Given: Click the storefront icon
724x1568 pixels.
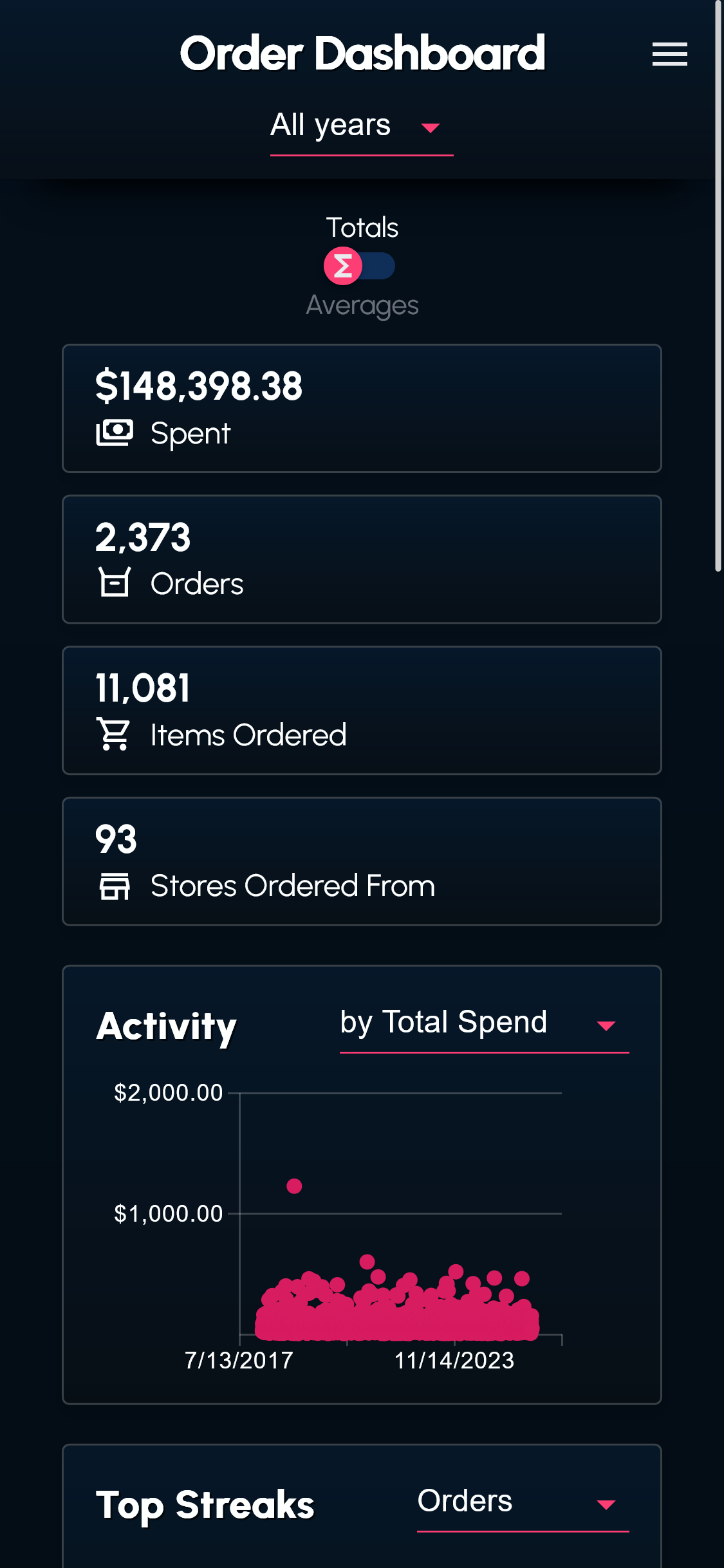Looking at the screenshot, I should pos(115,886).
